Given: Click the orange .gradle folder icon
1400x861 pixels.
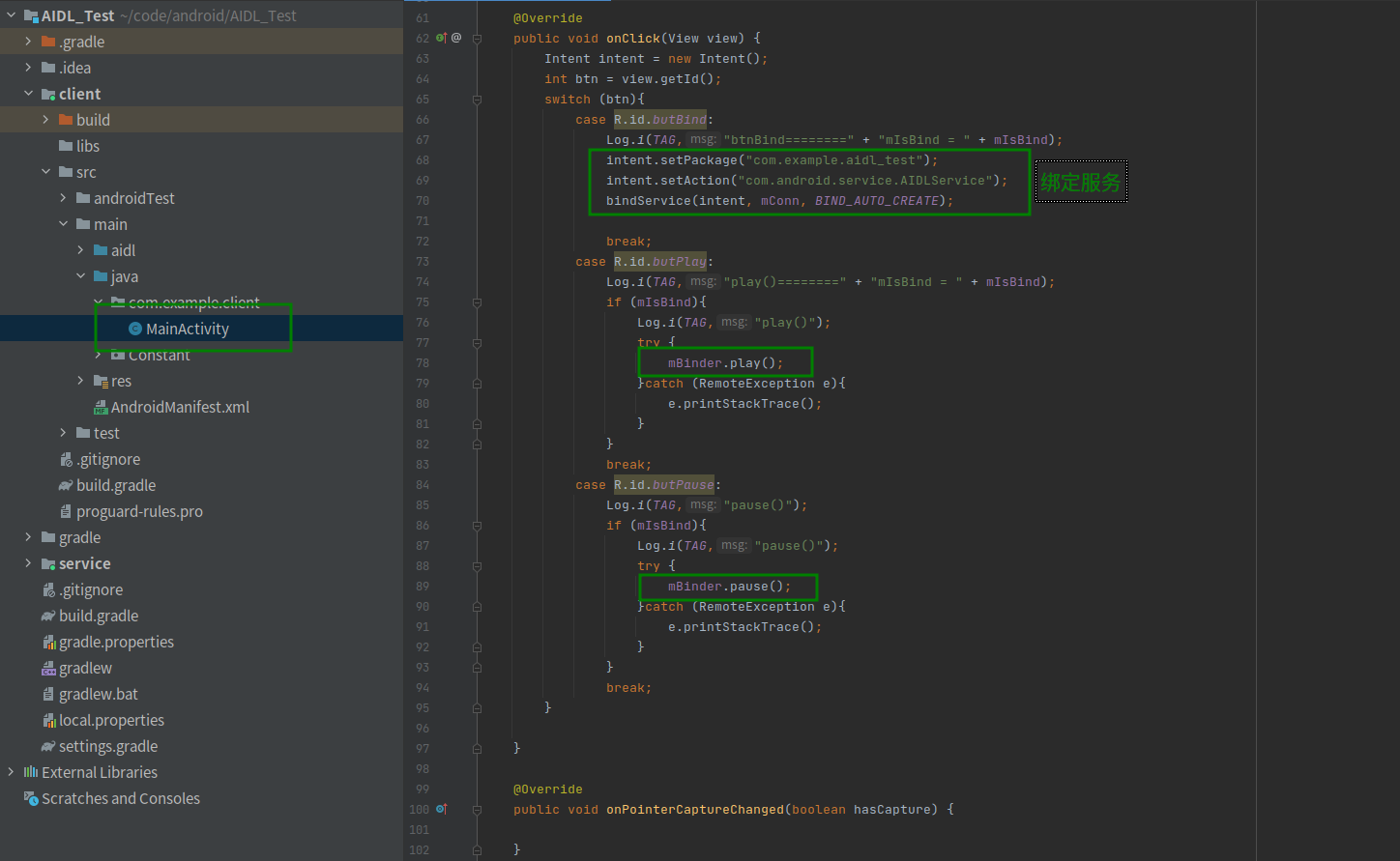Looking at the screenshot, I should click(48, 42).
